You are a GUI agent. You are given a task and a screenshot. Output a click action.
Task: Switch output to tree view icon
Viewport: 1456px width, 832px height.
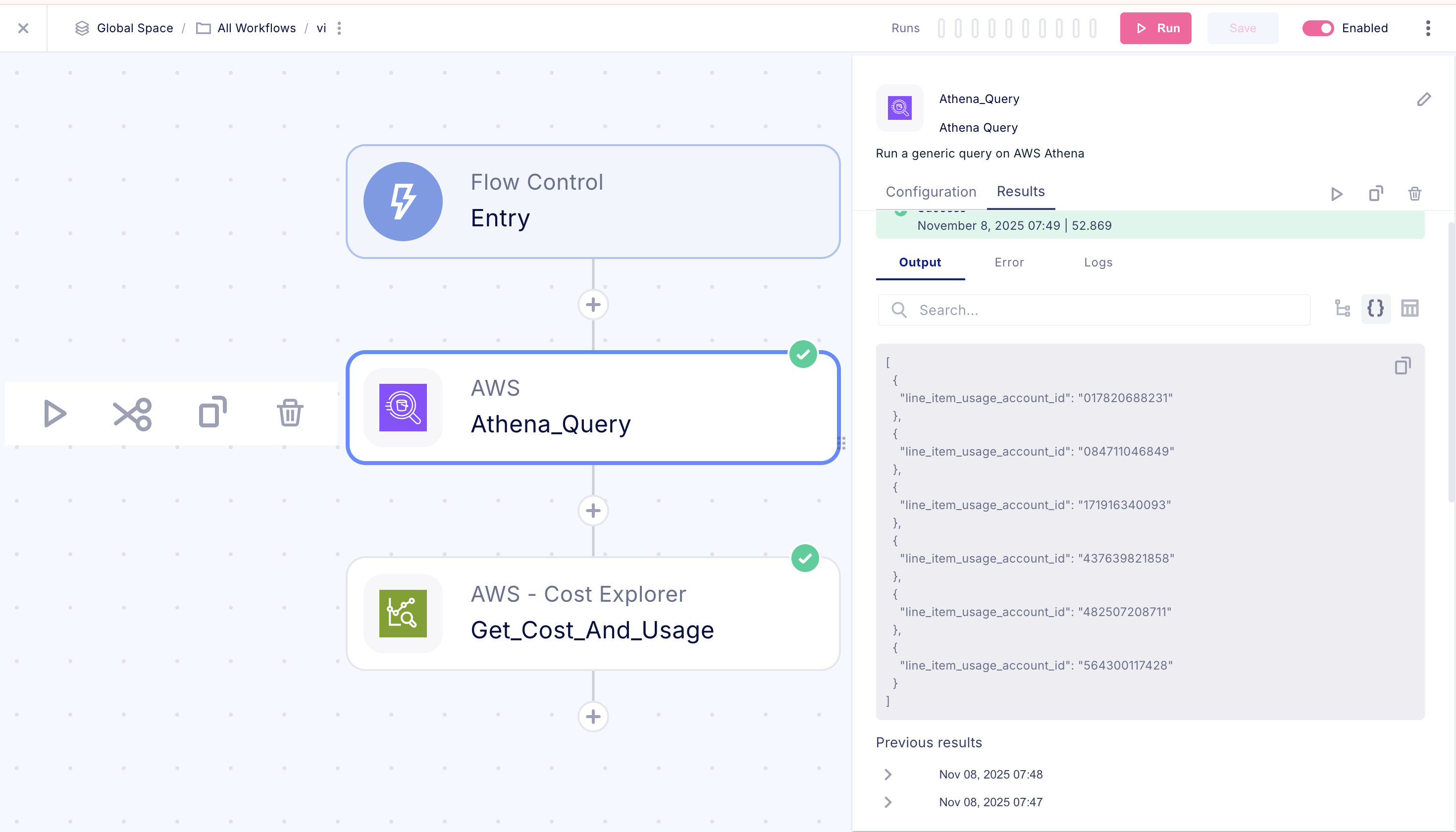point(1342,309)
